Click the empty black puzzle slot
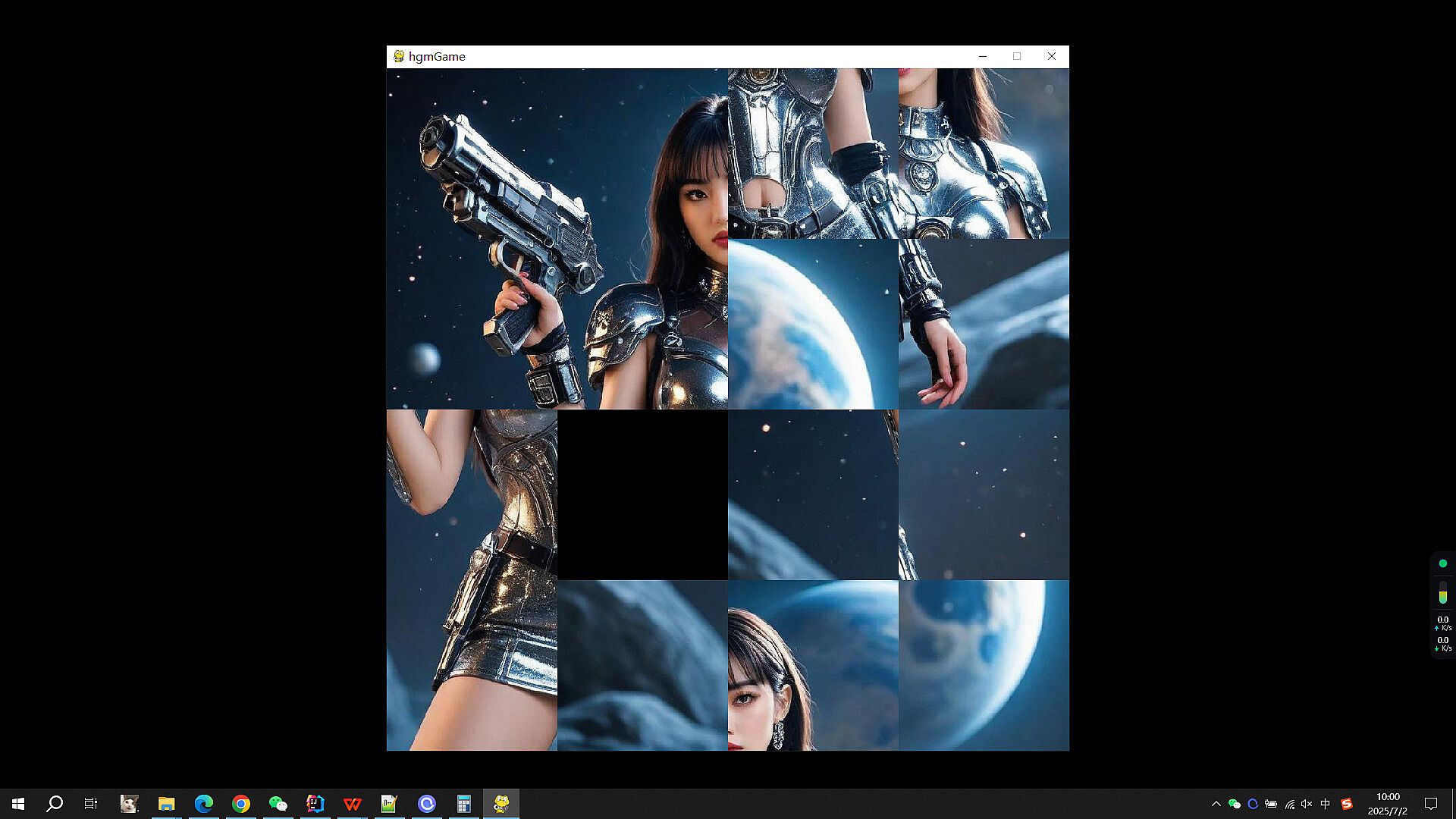The image size is (1456, 819). pyautogui.click(x=642, y=494)
